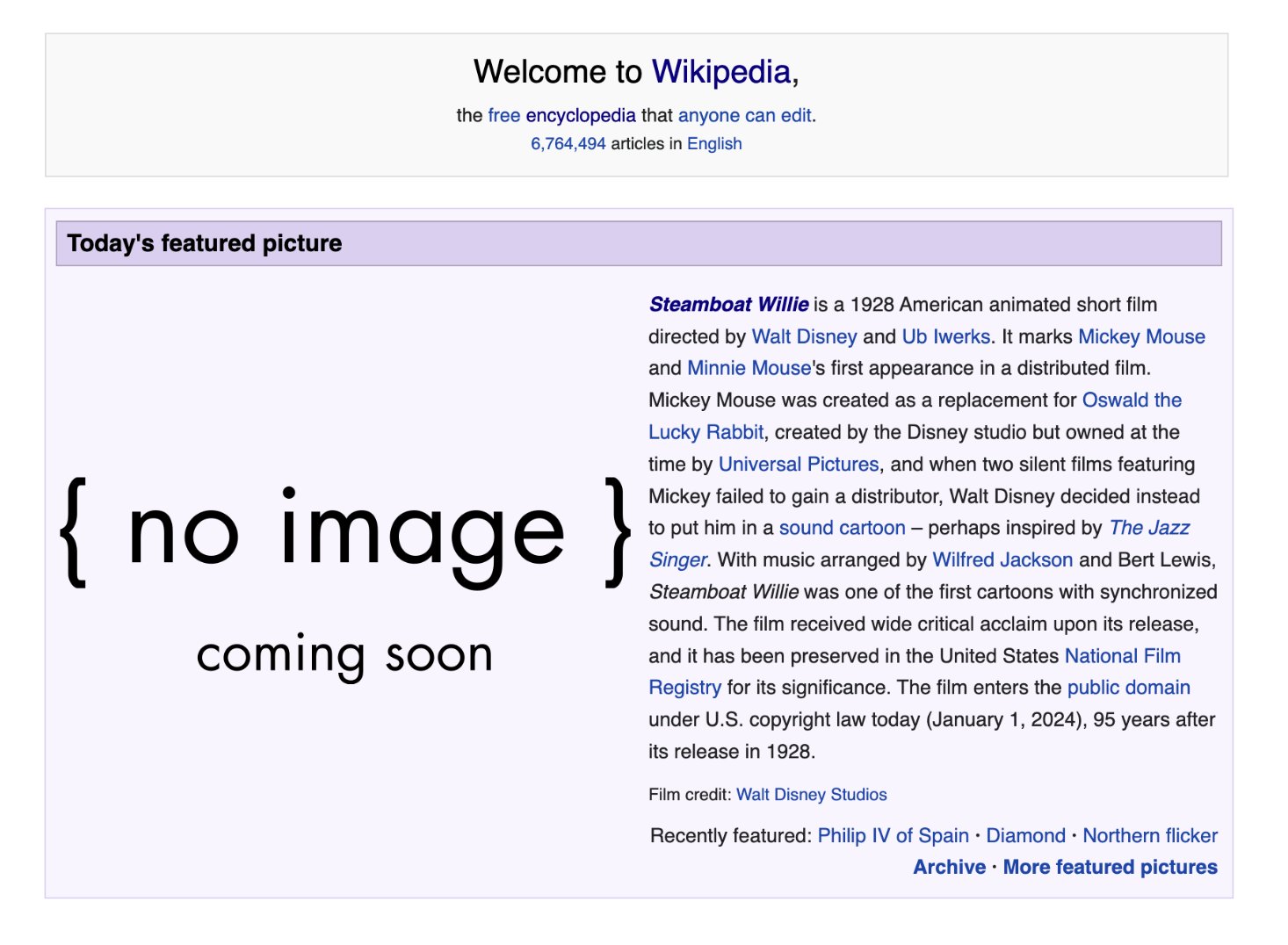Visit the Walt Disney Studios film credit link
The height and width of the screenshot is (945, 1288).
(x=812, y=795)
